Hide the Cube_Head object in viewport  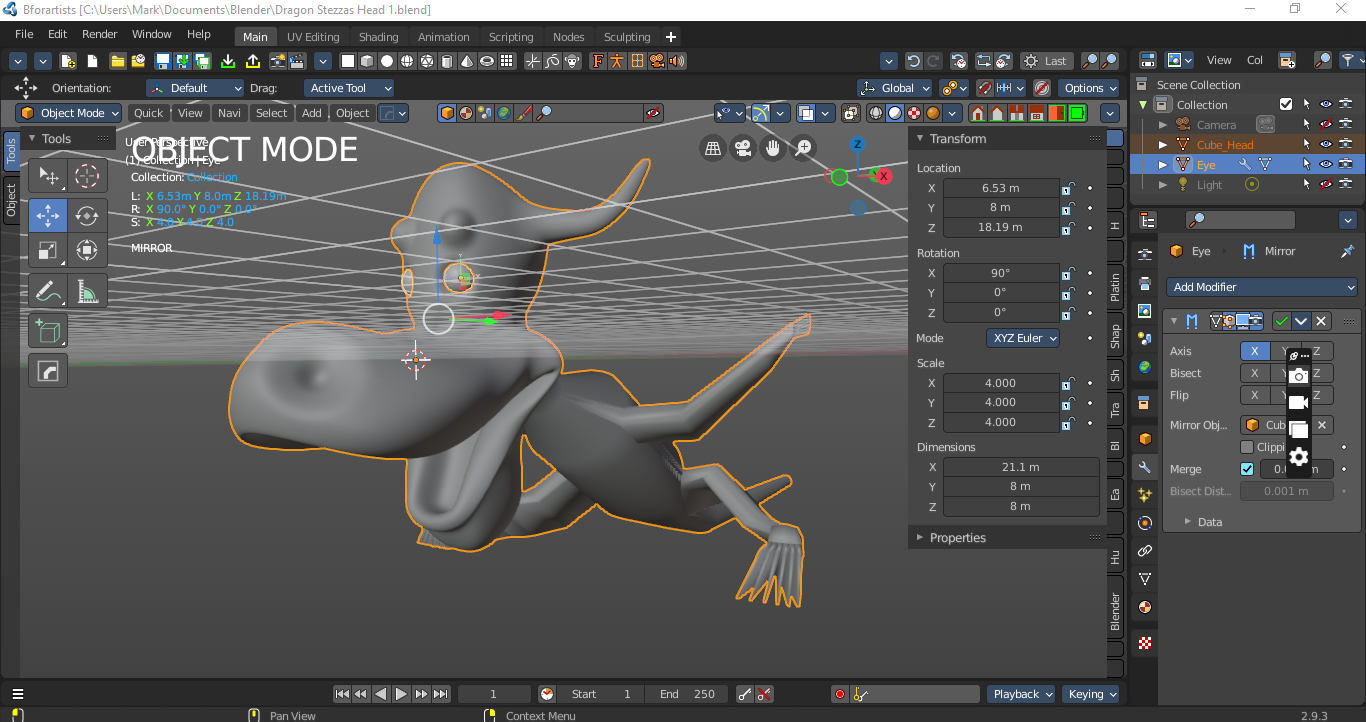[1326, 144]
